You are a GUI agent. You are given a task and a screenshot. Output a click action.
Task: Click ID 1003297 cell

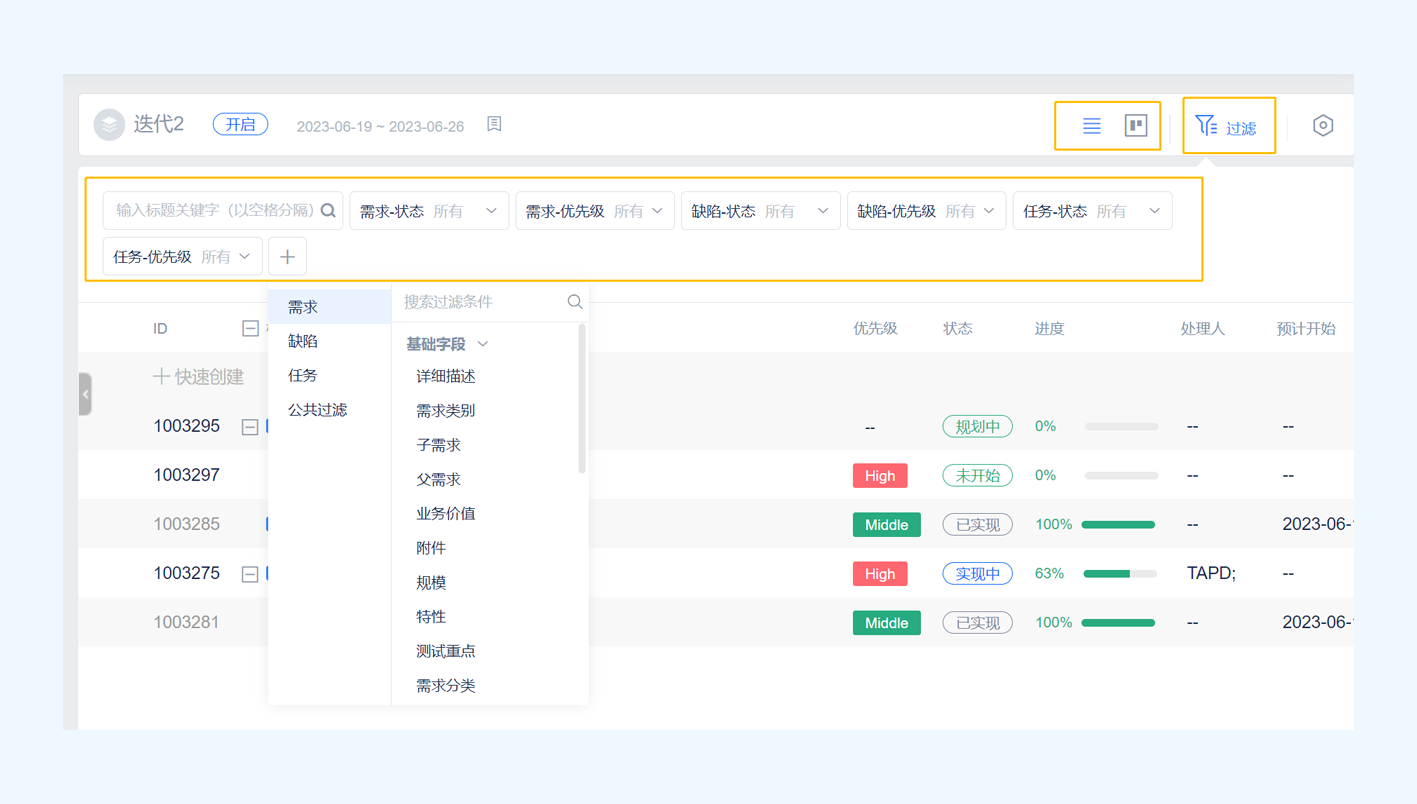coord(187,475)
